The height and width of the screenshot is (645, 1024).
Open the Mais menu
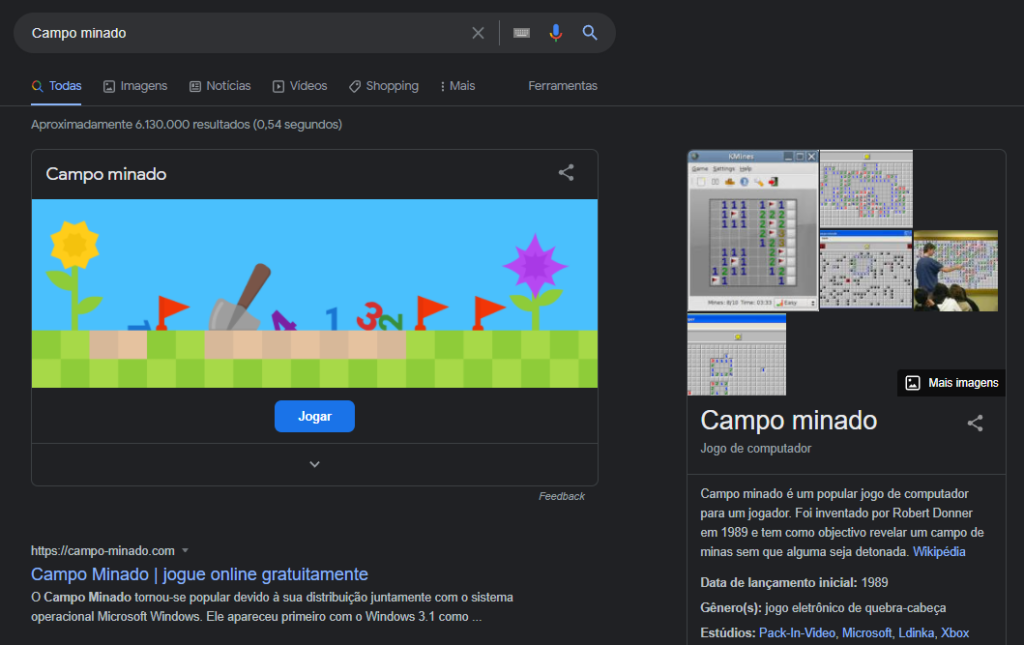pyautogui.click(x=458, y=86)
